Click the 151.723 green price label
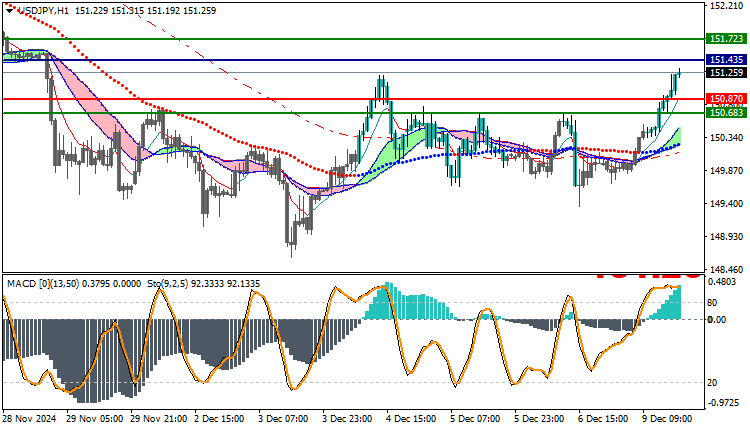This screenshot has height=430, width=750. pyautogui.click(x=726, y=39)
